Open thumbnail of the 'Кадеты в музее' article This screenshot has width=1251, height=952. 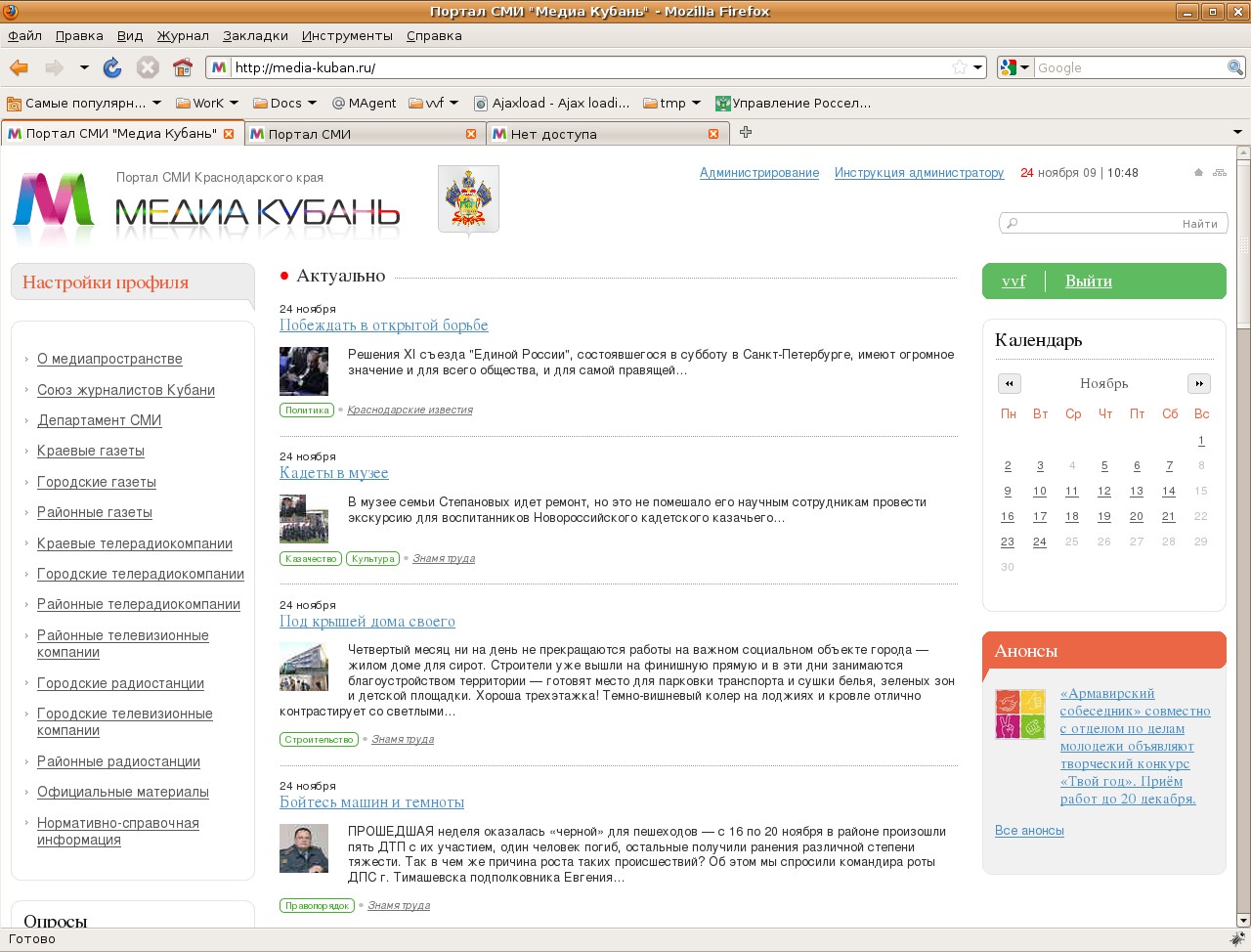[304, 518]
